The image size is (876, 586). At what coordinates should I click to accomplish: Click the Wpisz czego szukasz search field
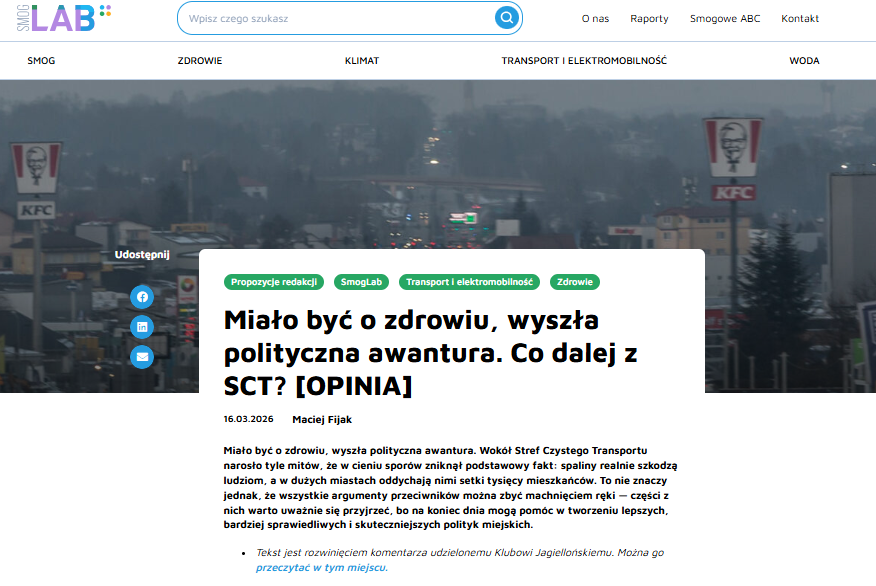tap(330, 18)
